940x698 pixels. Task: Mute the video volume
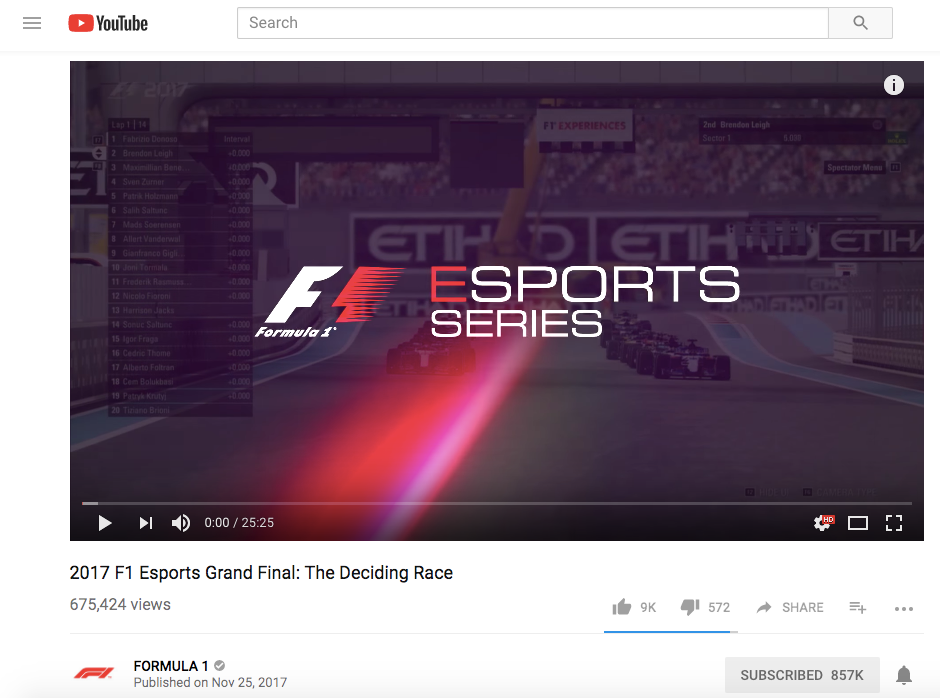point(181,523)
